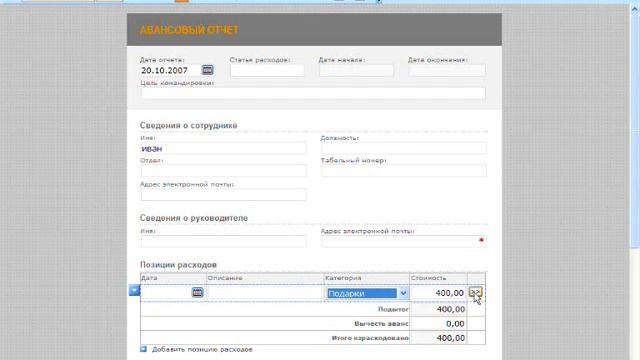
Task: Click the vertical scrollbar thumb on the right
Action: coord(635,131)
